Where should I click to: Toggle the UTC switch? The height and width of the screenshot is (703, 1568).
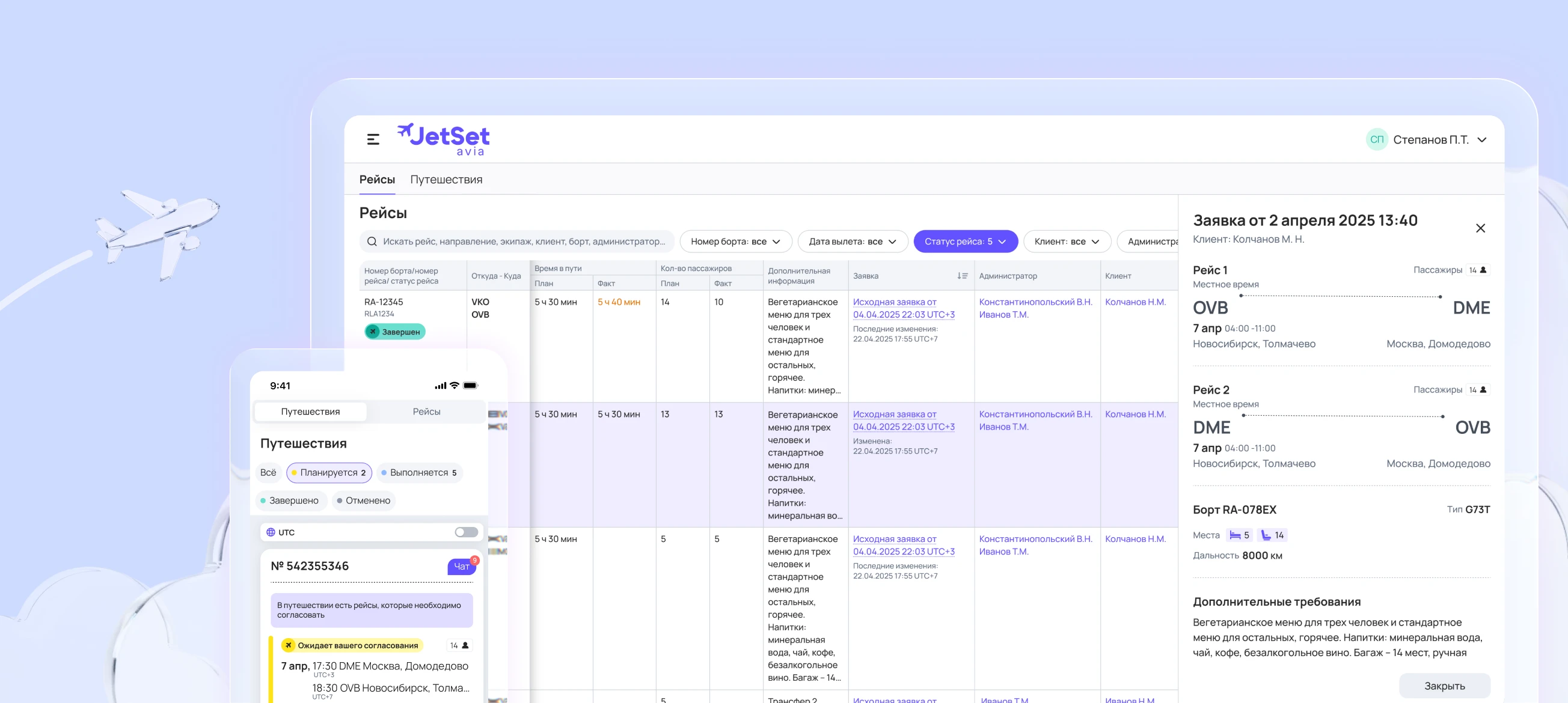pyautogui.click(x=466, y=532)
